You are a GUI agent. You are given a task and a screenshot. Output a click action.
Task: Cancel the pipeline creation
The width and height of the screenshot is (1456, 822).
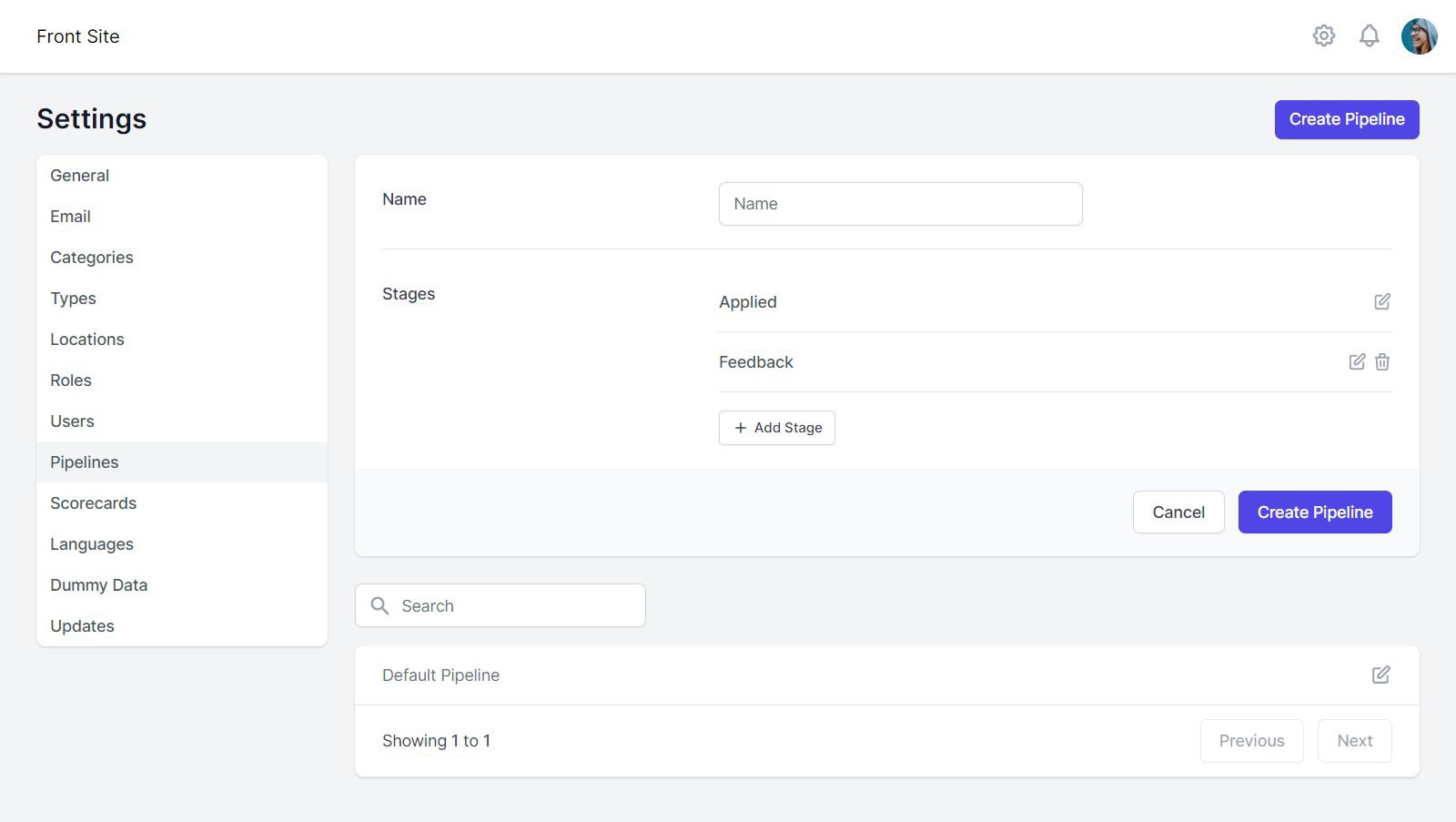pyautogui.click(x=1178, y=512)
